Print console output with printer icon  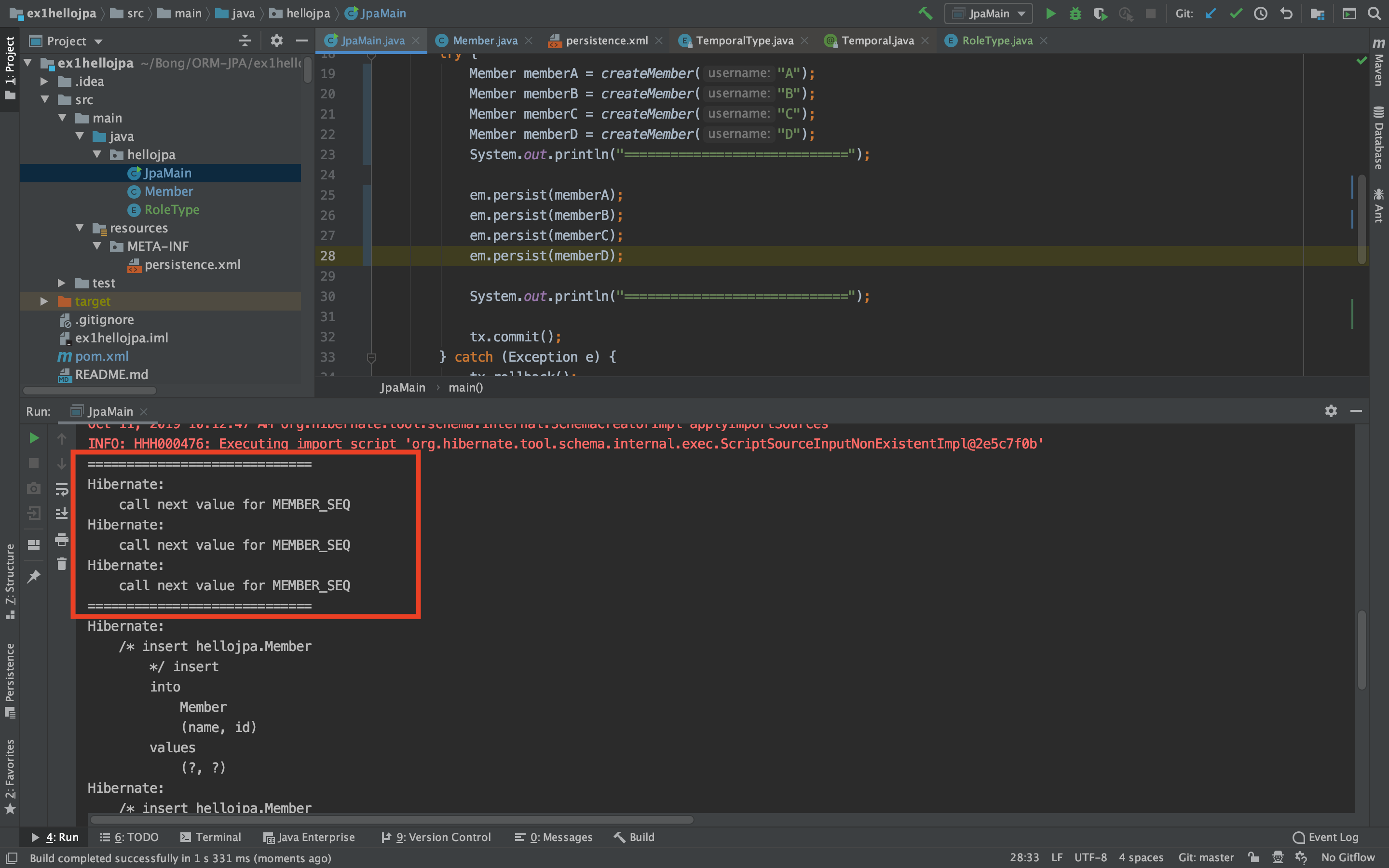[61, 539]
